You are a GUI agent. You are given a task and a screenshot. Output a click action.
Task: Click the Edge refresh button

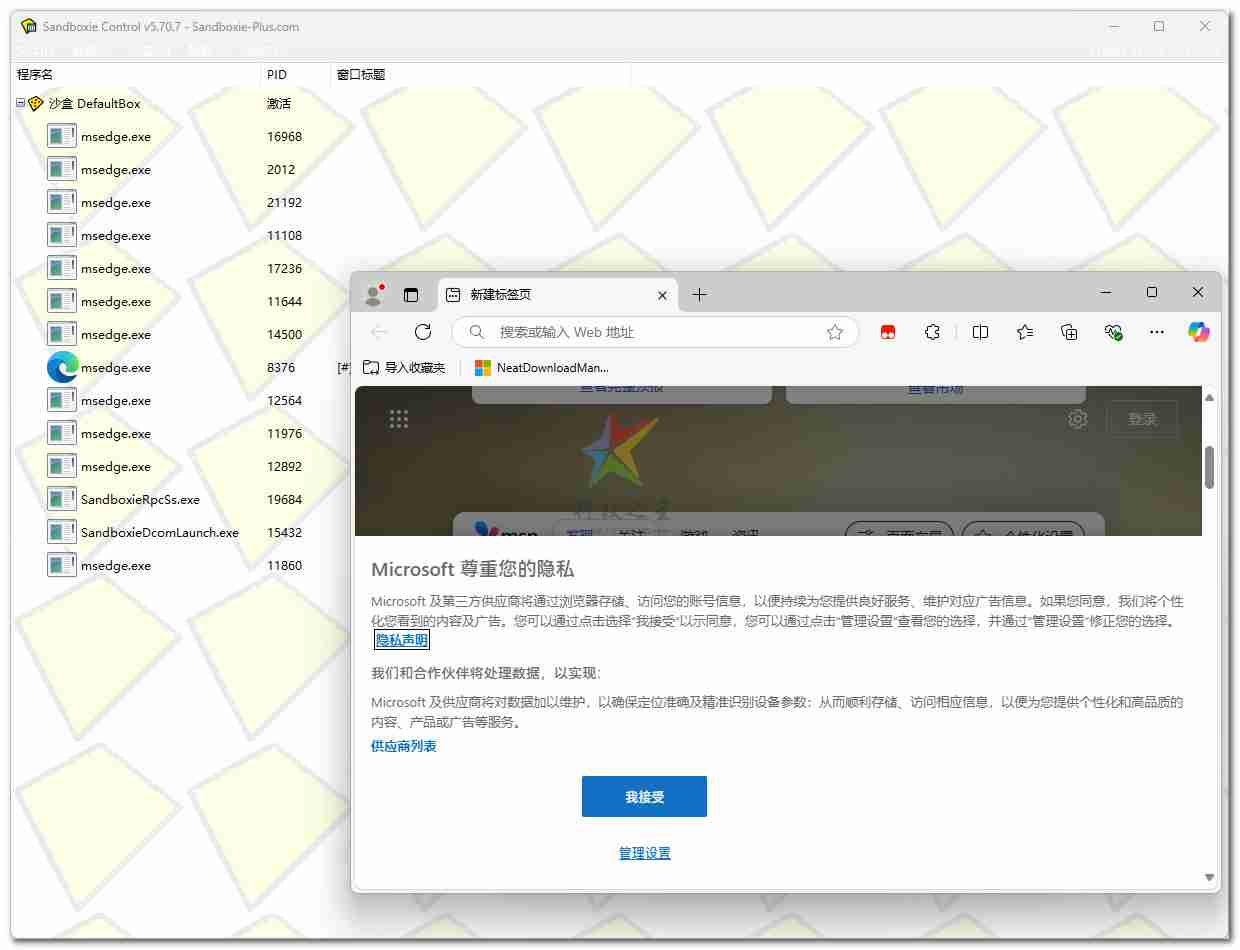(423, 332)
